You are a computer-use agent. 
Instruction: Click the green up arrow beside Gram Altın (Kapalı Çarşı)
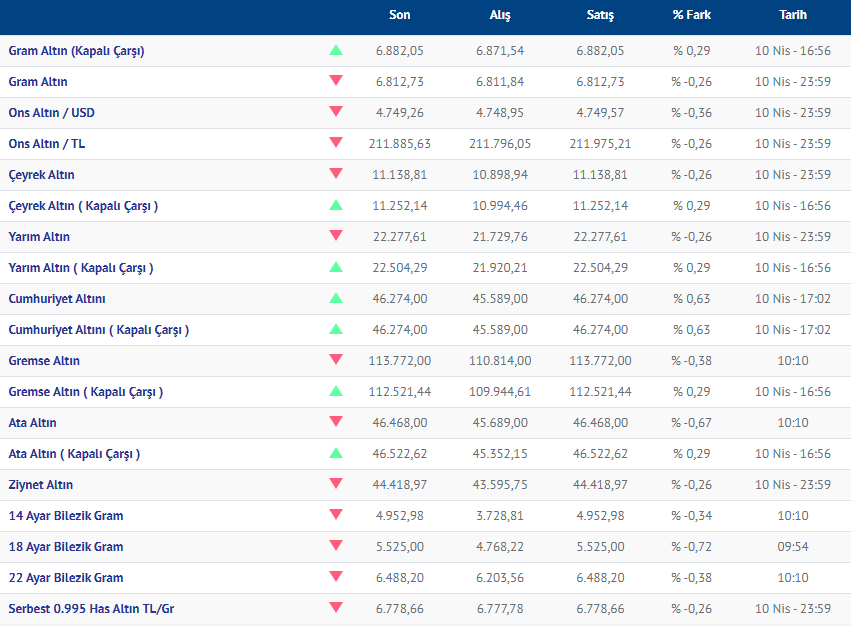pyautogui.click(x=336, y=50)
